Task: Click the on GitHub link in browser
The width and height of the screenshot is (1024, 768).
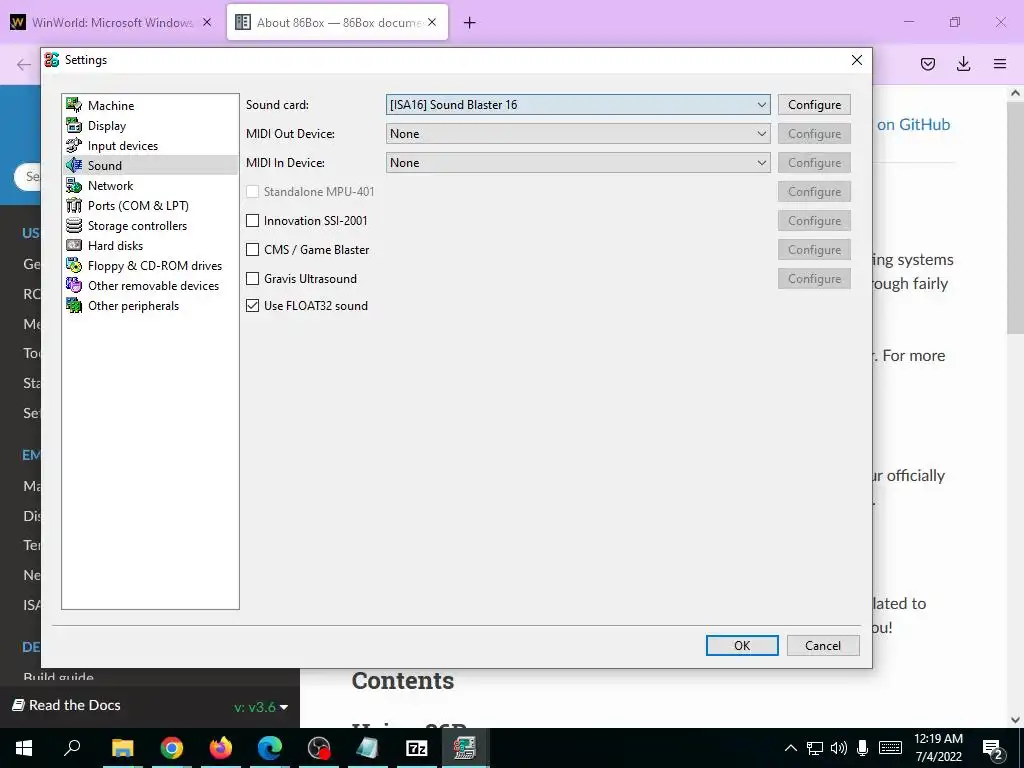Action: tap(913, 125)
